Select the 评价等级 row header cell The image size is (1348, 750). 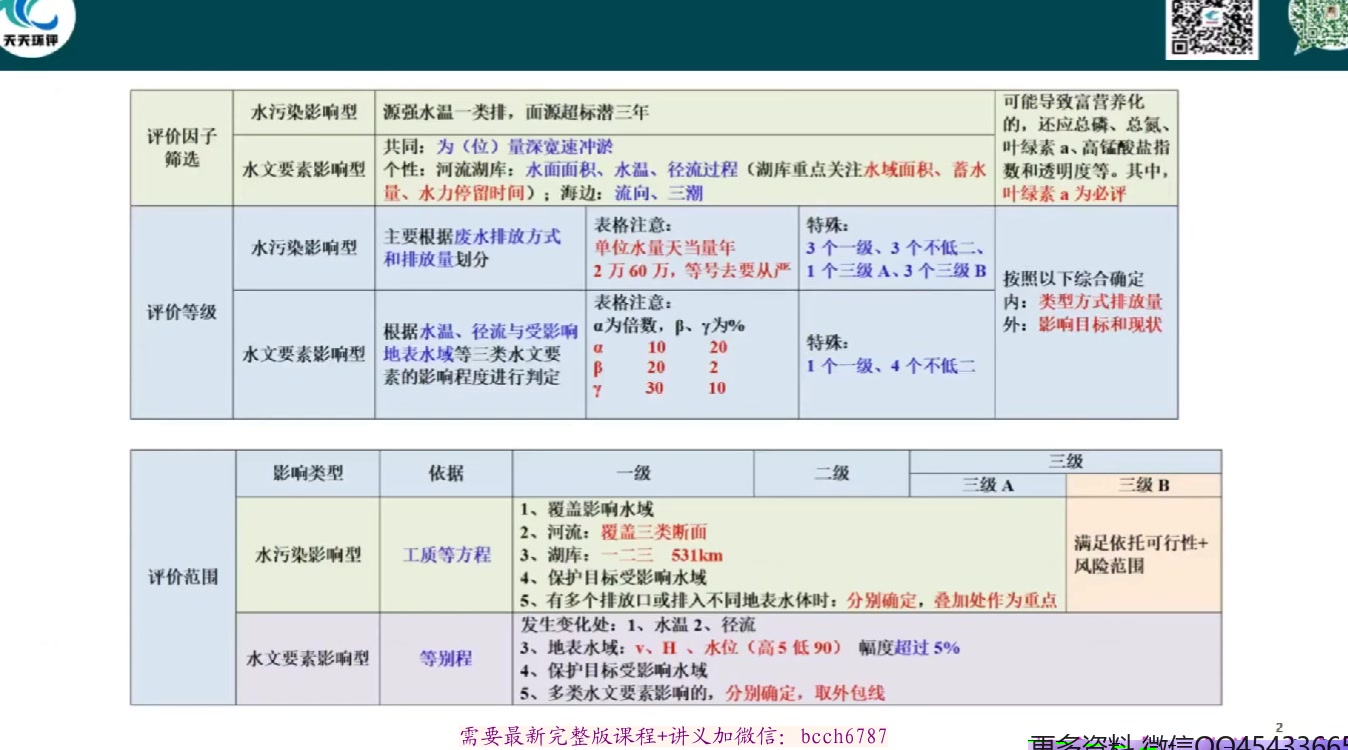[182, 312]
